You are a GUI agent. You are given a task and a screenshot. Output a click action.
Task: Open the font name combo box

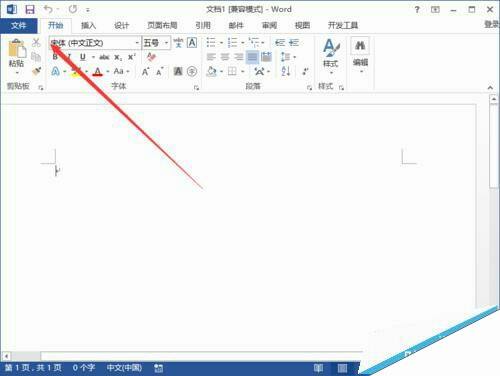point(95,43)
